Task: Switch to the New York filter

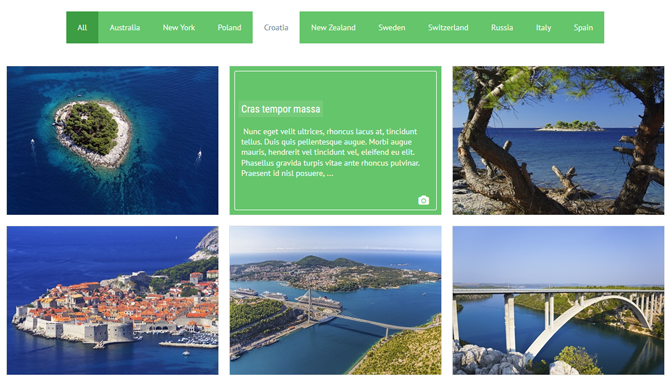Action: pos(179,27)
